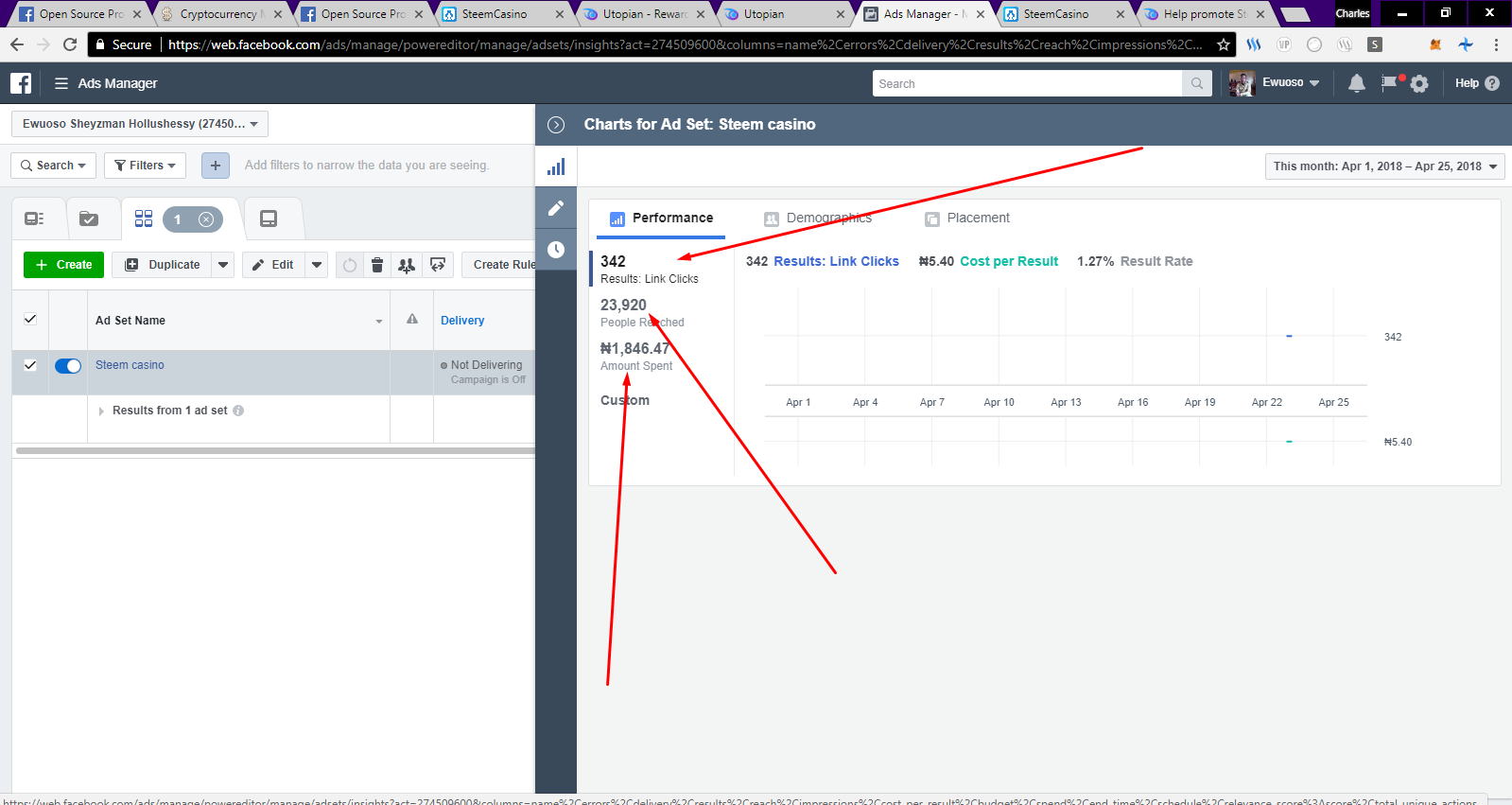Click the green Create button
Viewport: 1512px width, 805px height.
(x=64, y=265)
